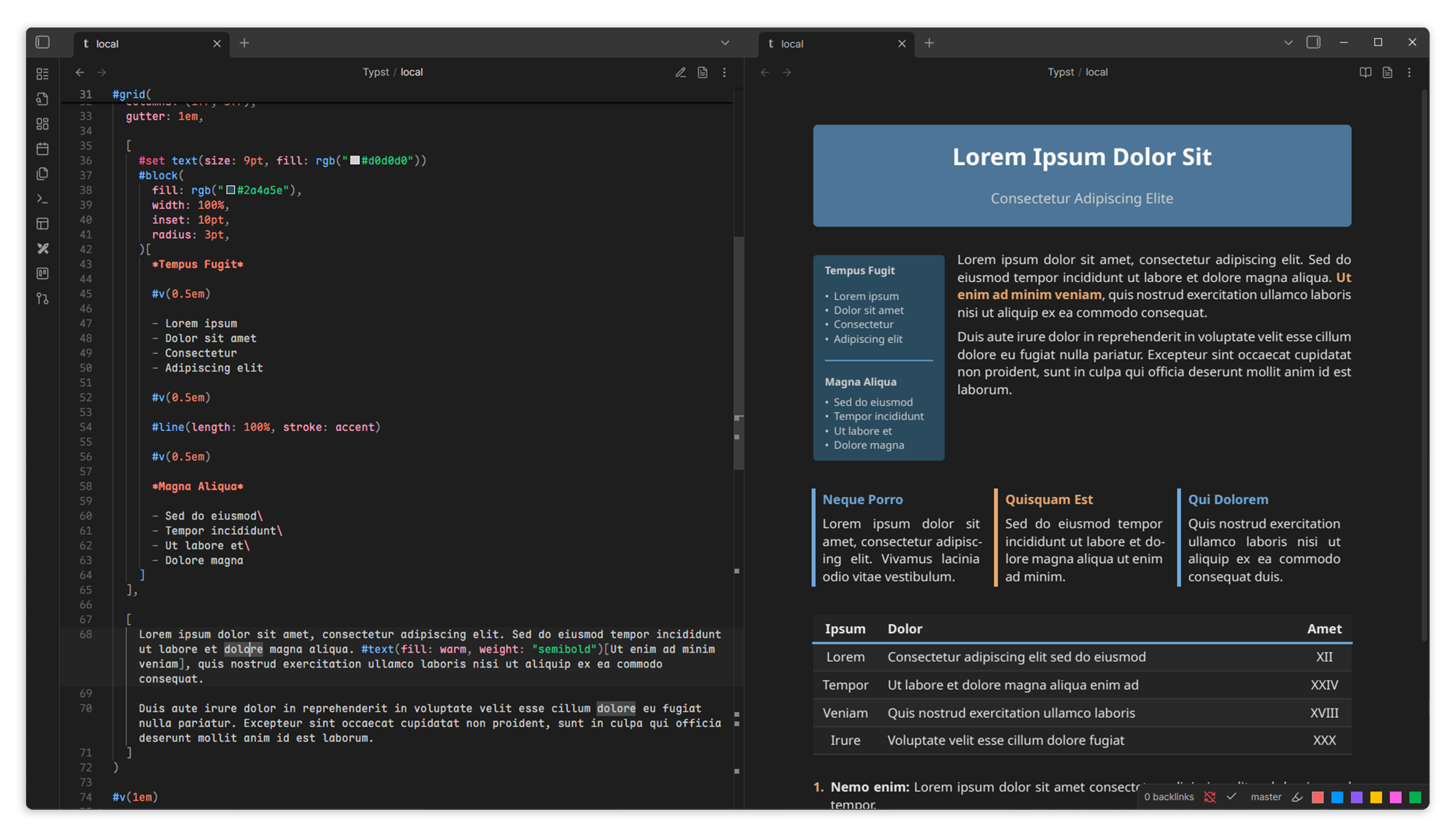Switch the left pane to reading view via the pencil icon

tap(680, 72)
